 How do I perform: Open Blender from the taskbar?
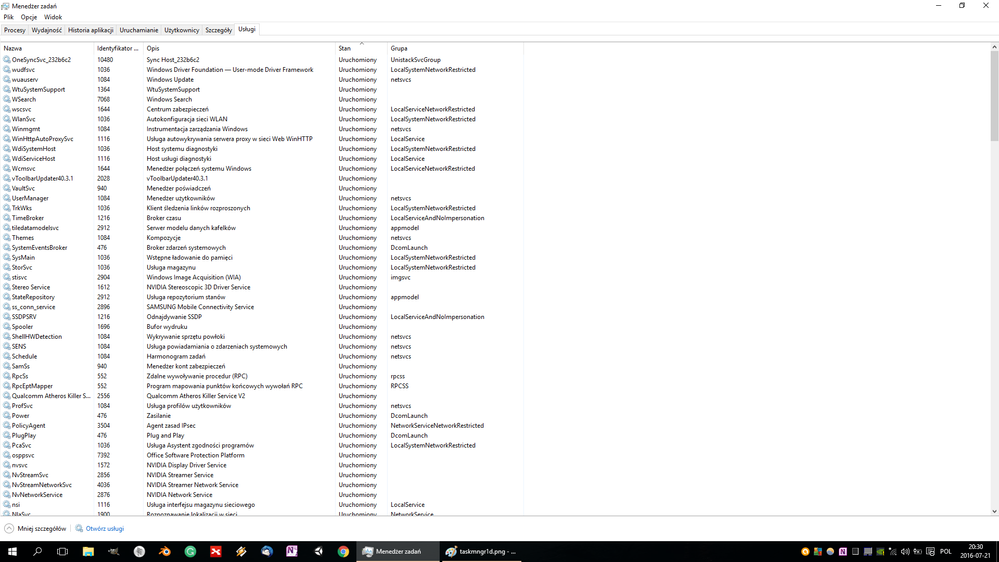click(x=165, y=551)
